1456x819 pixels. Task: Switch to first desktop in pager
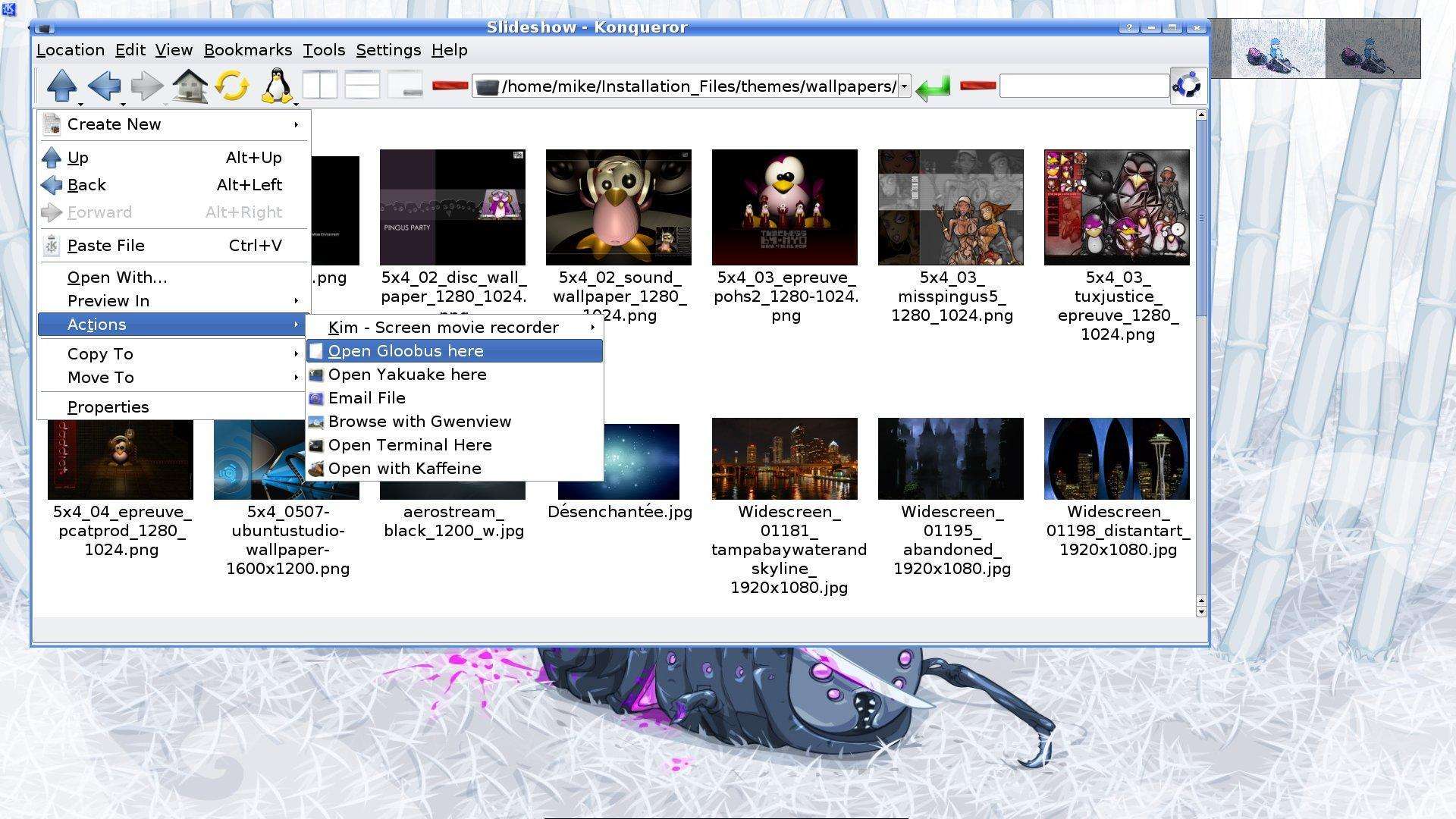tap(1278, 49)
